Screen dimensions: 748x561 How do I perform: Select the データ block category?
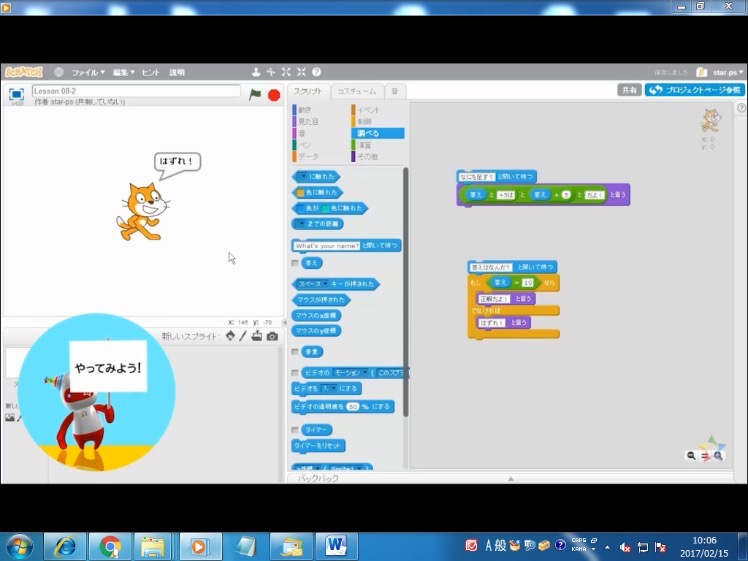[308, 156]
